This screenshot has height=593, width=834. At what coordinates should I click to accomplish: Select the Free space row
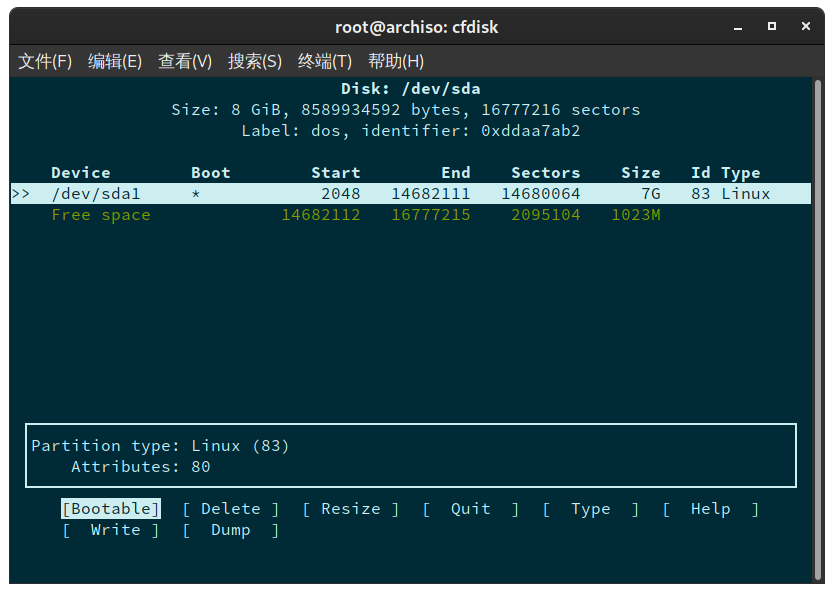[99, 214]
